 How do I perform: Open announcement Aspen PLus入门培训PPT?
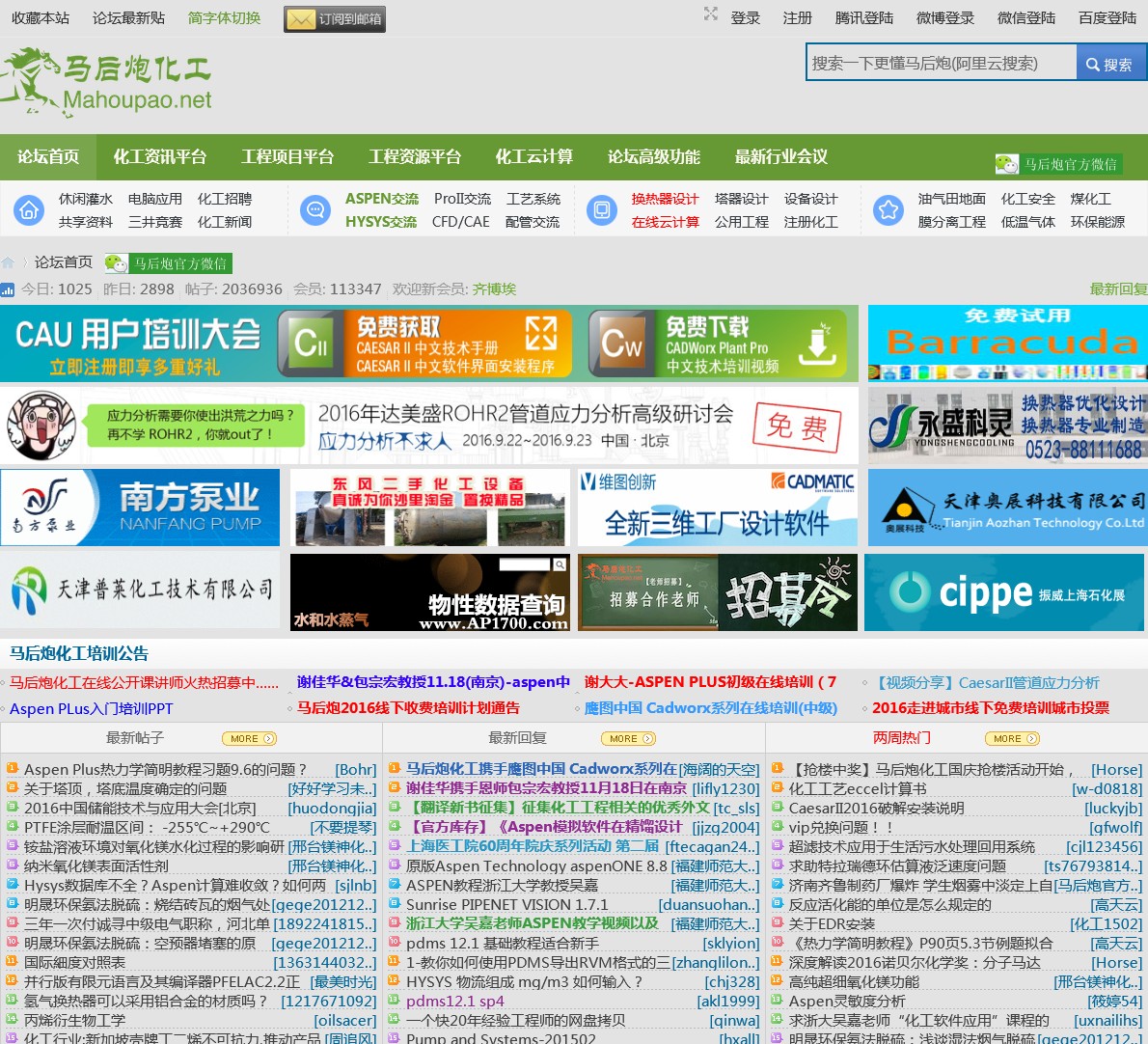point(91,708)
